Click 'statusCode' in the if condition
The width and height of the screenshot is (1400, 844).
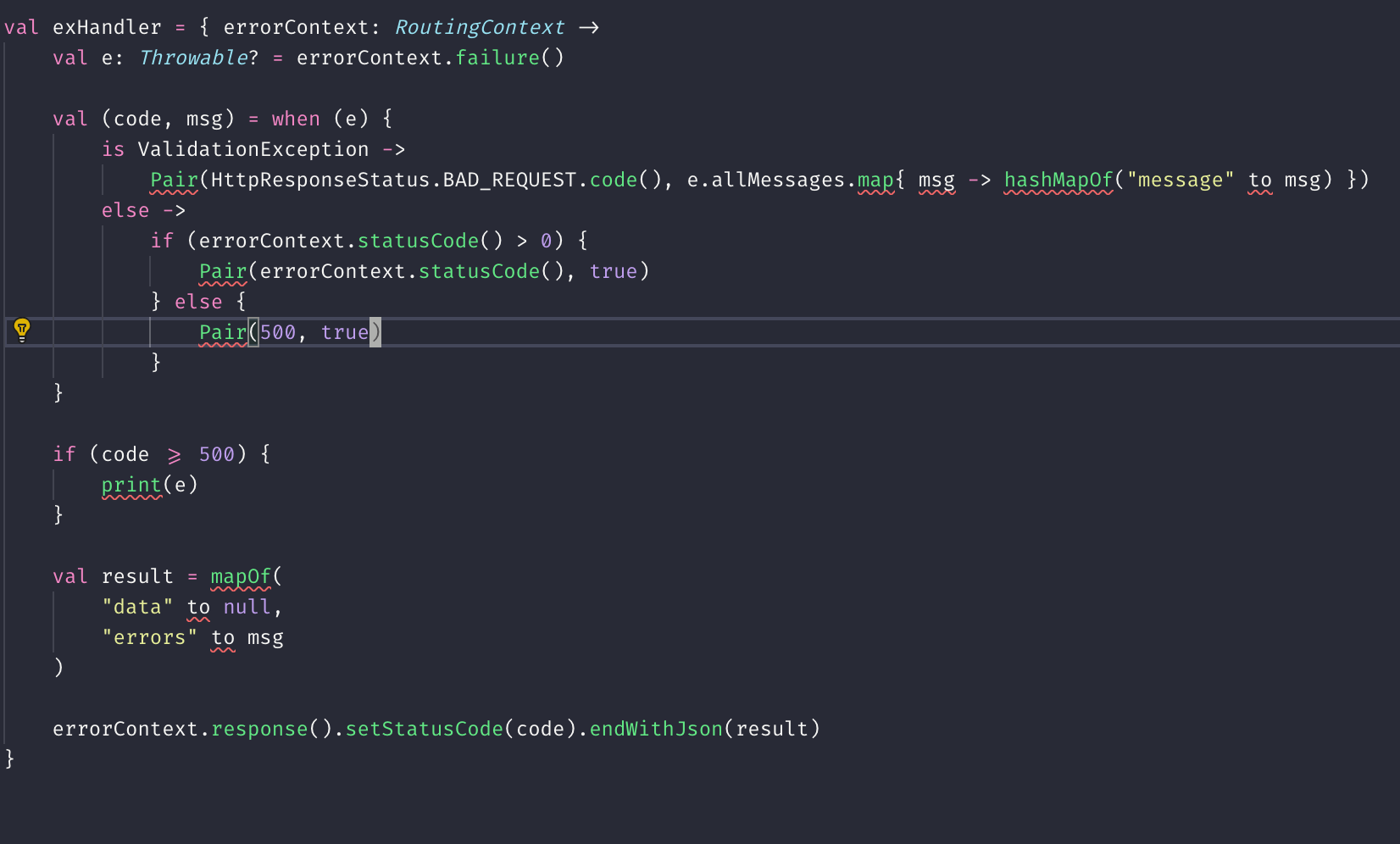[418, 241]
